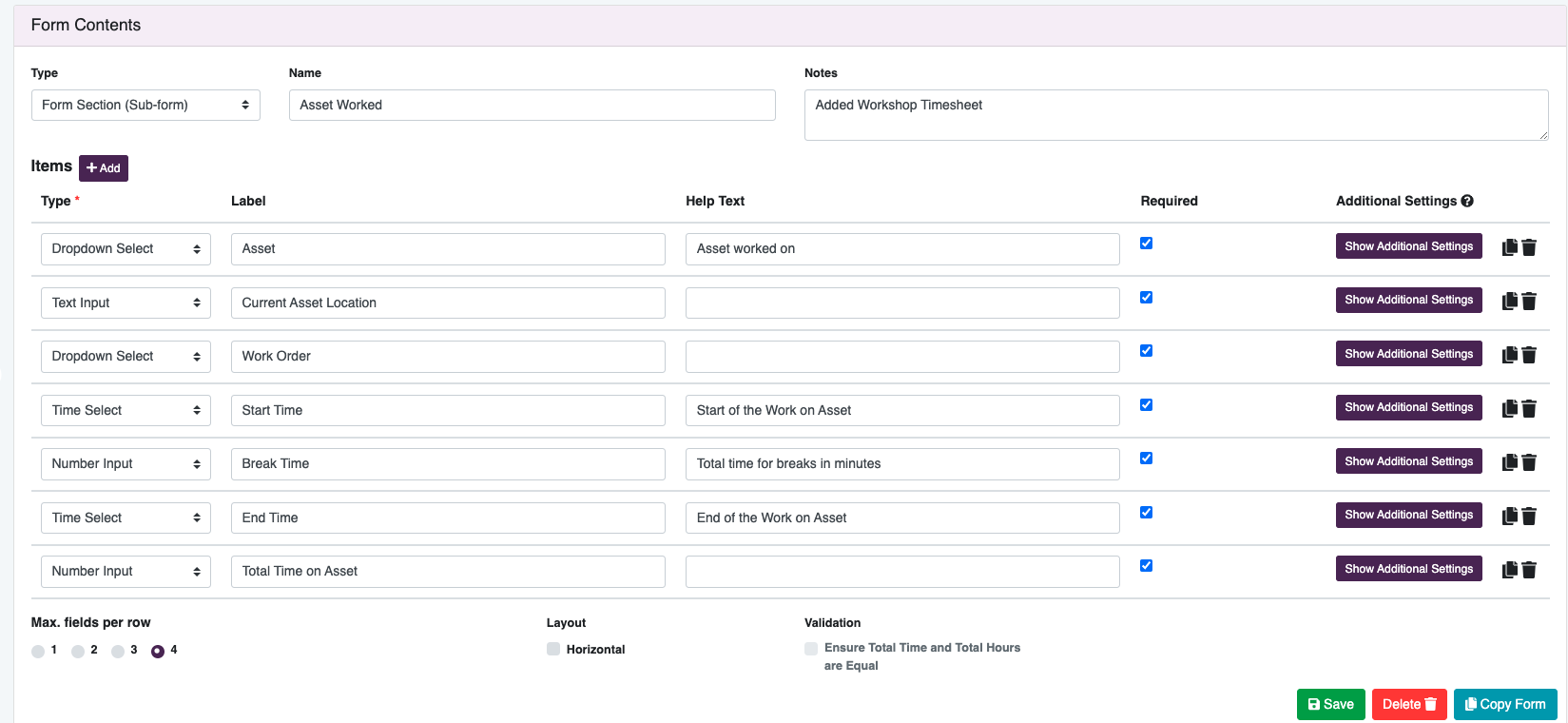Click the copy icon on the Asset row
This screenshot has height=723, width=1568.
click(x=1509, y=247)
